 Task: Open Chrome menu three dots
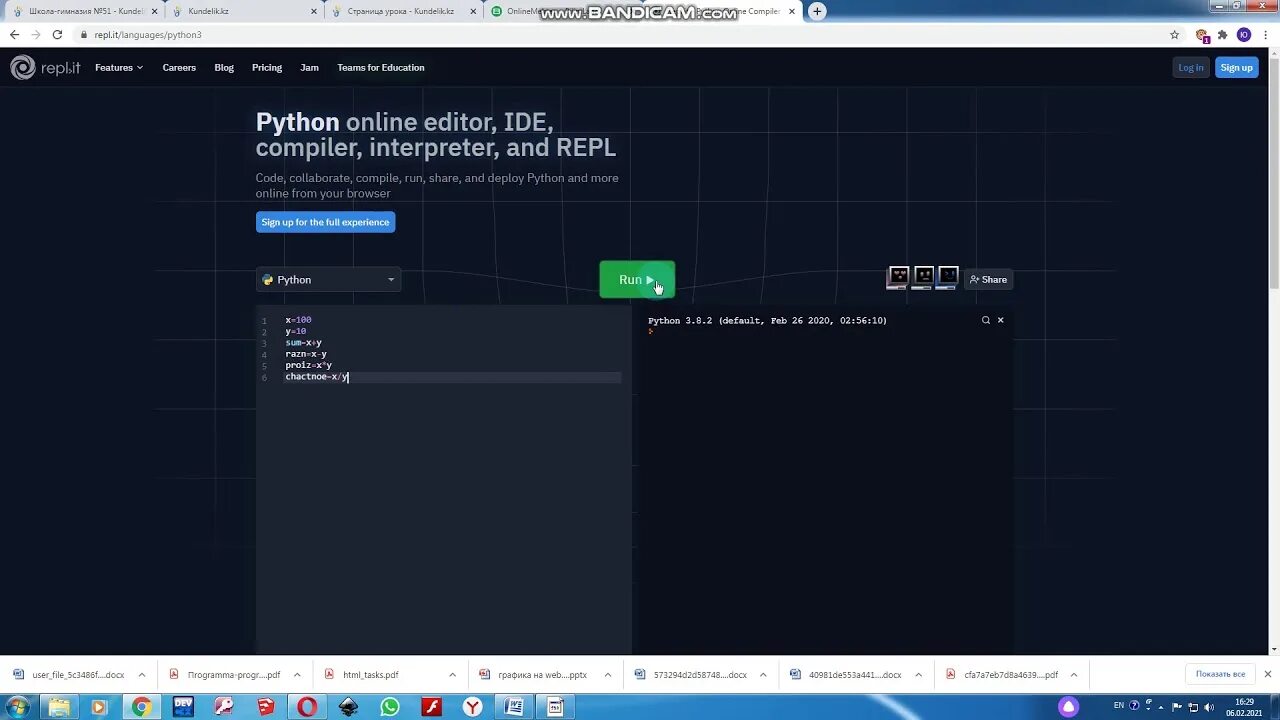point(1266,34)
